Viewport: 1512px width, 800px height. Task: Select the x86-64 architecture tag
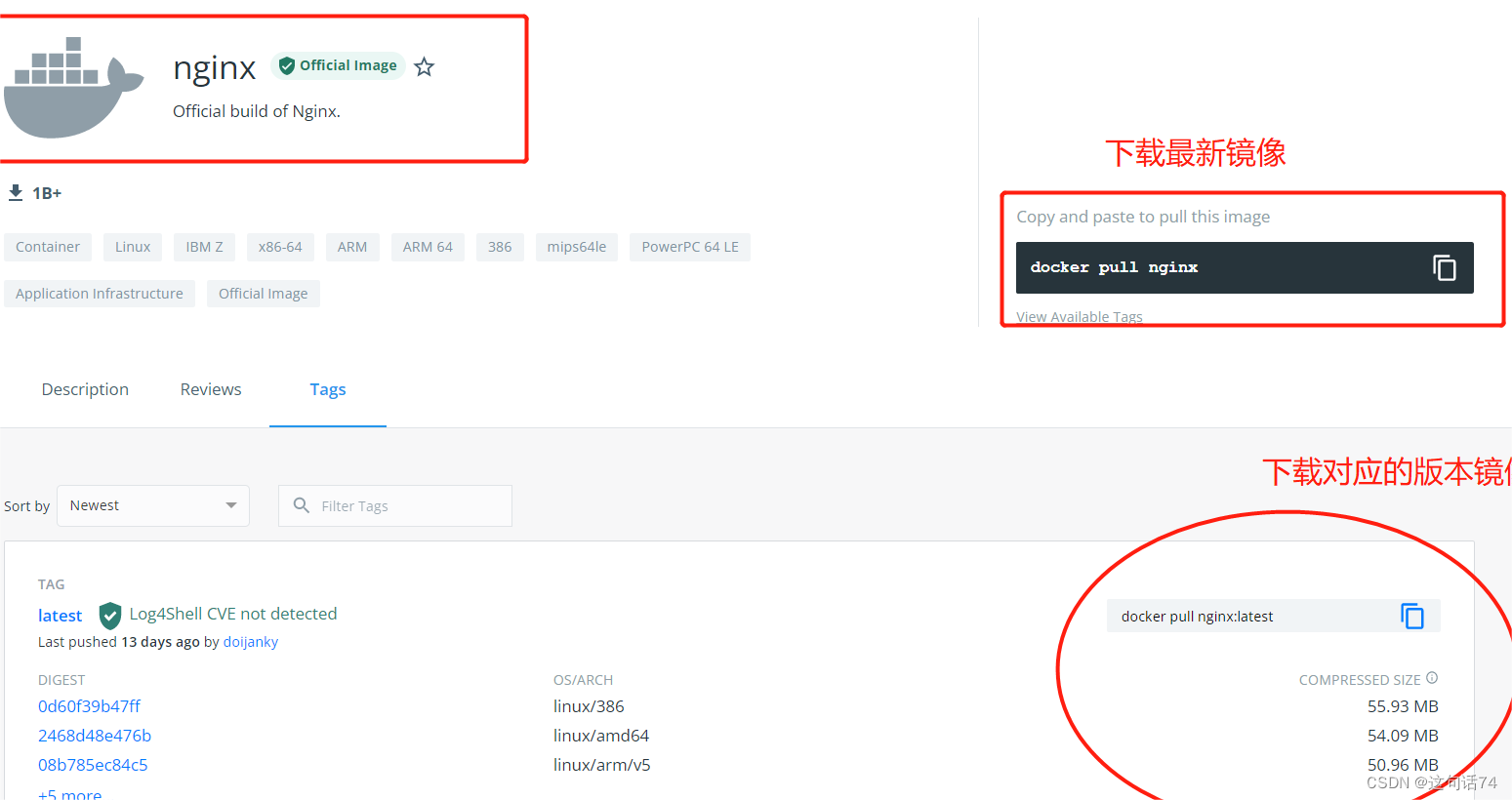click(x=280, y=247)
